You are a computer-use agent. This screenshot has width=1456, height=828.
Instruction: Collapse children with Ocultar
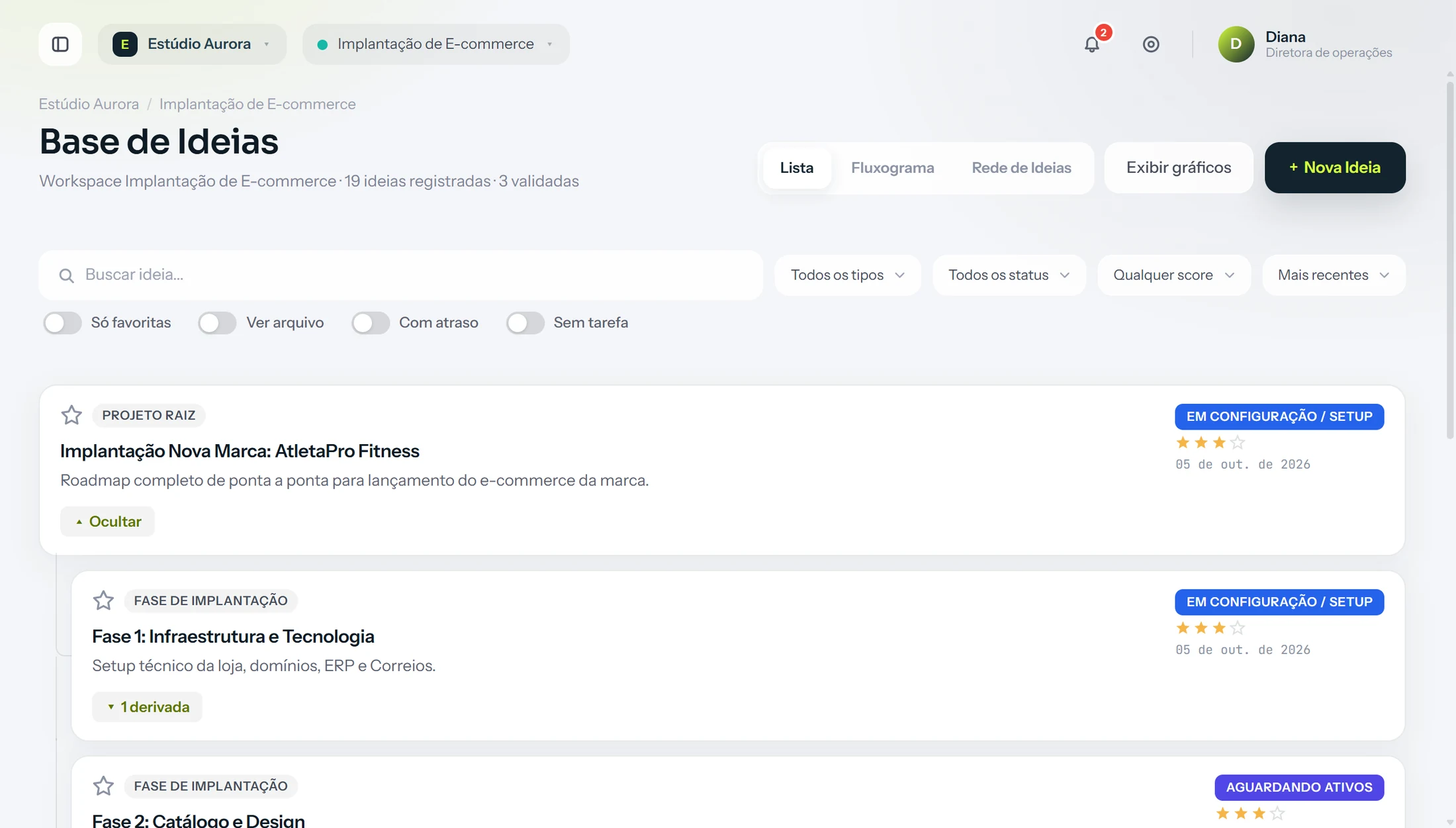pos(107,522)
